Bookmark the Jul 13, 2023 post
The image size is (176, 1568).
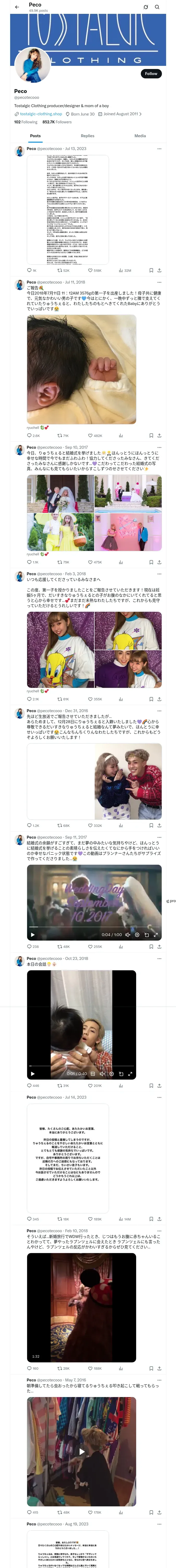point(151,270)
